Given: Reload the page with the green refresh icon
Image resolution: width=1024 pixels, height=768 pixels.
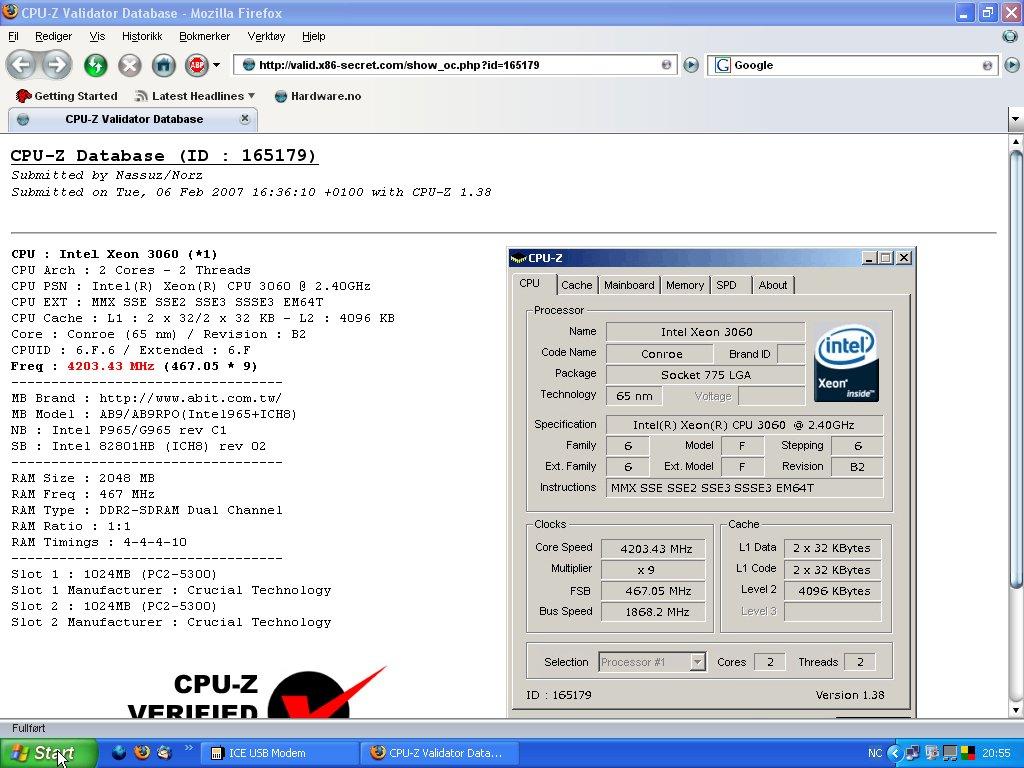Looking at the screenshot, I should pyautogui.click(x=96, y=65).
